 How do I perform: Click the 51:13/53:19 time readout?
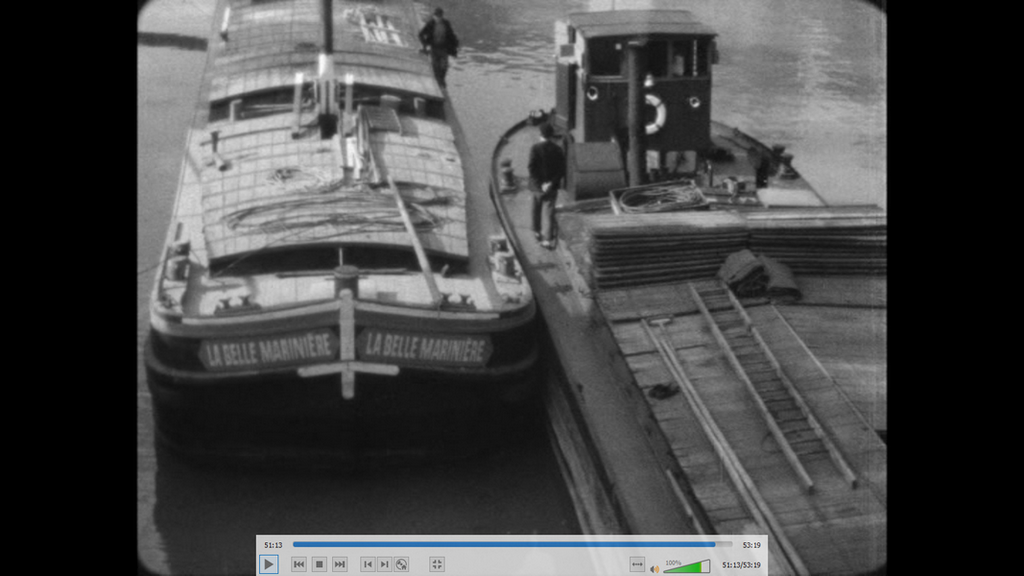[741, 565]
